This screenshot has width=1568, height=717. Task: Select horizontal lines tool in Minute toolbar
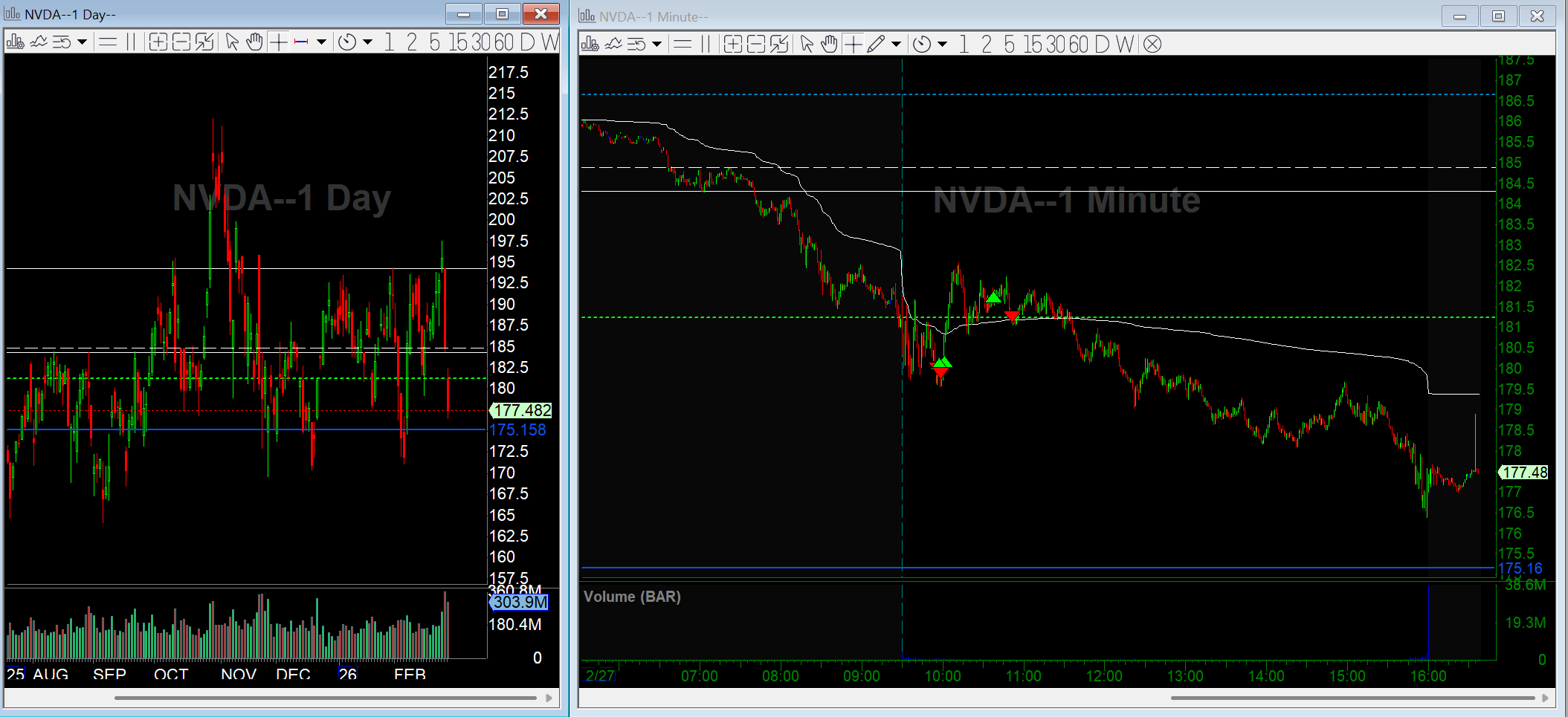click(x=683, y=45)
